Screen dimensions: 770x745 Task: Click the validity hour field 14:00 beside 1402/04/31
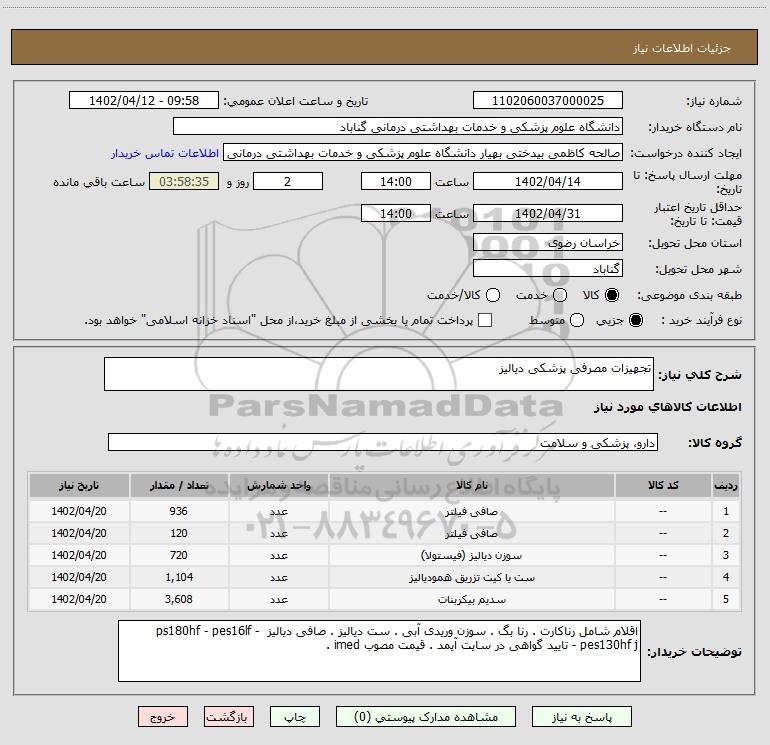click(396, 213)
